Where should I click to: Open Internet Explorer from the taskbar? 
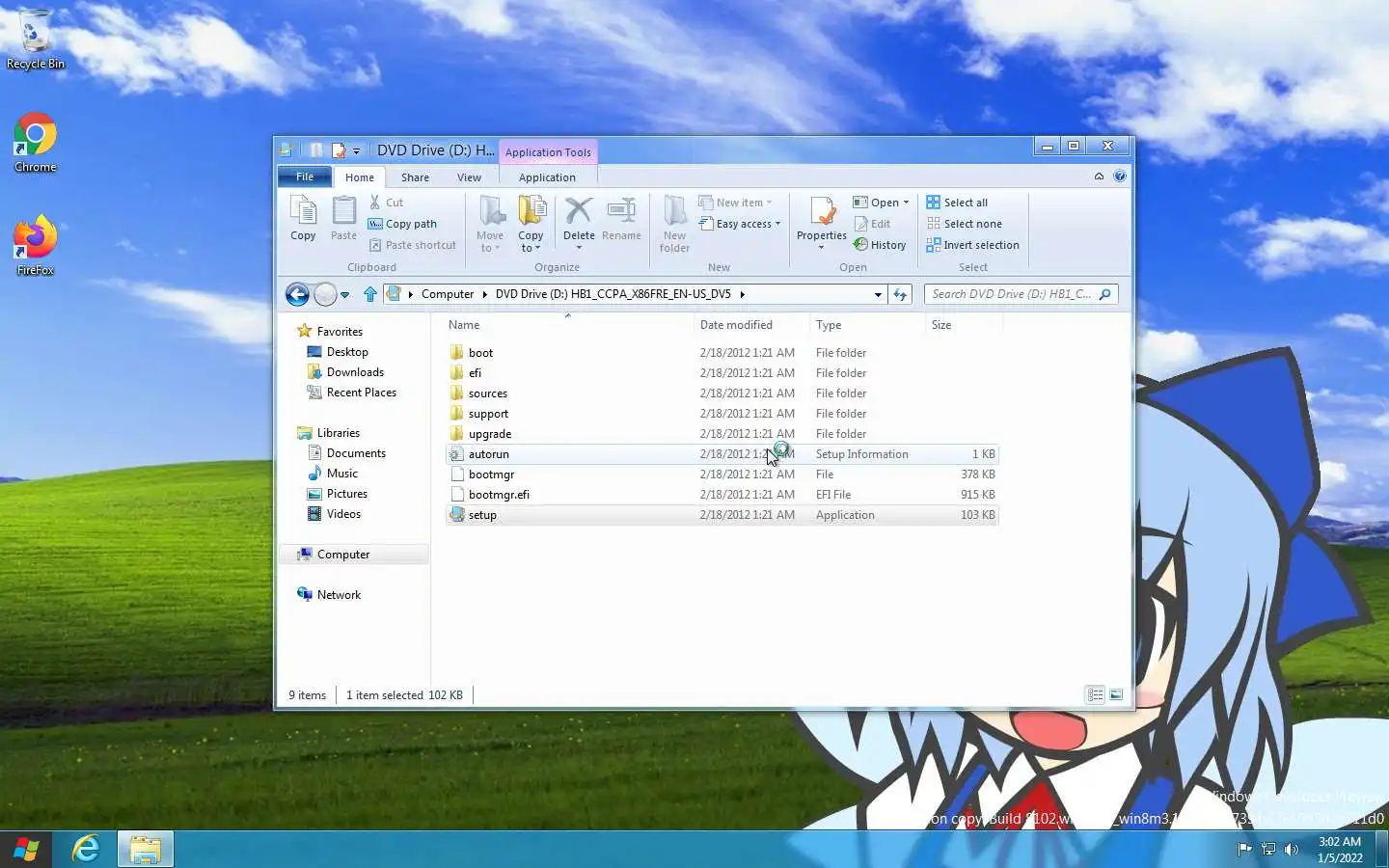tap(86, 849)
